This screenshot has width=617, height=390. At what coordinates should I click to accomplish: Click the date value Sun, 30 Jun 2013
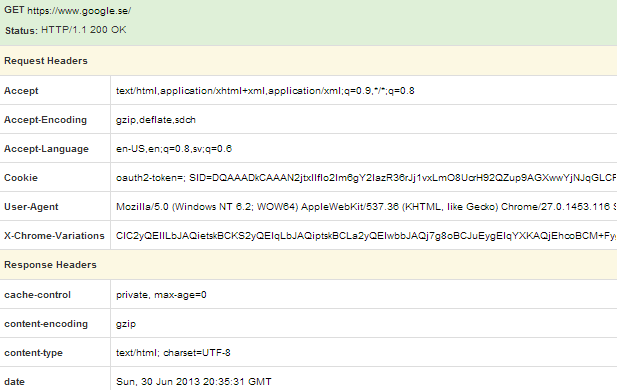(x=194, y=382)
